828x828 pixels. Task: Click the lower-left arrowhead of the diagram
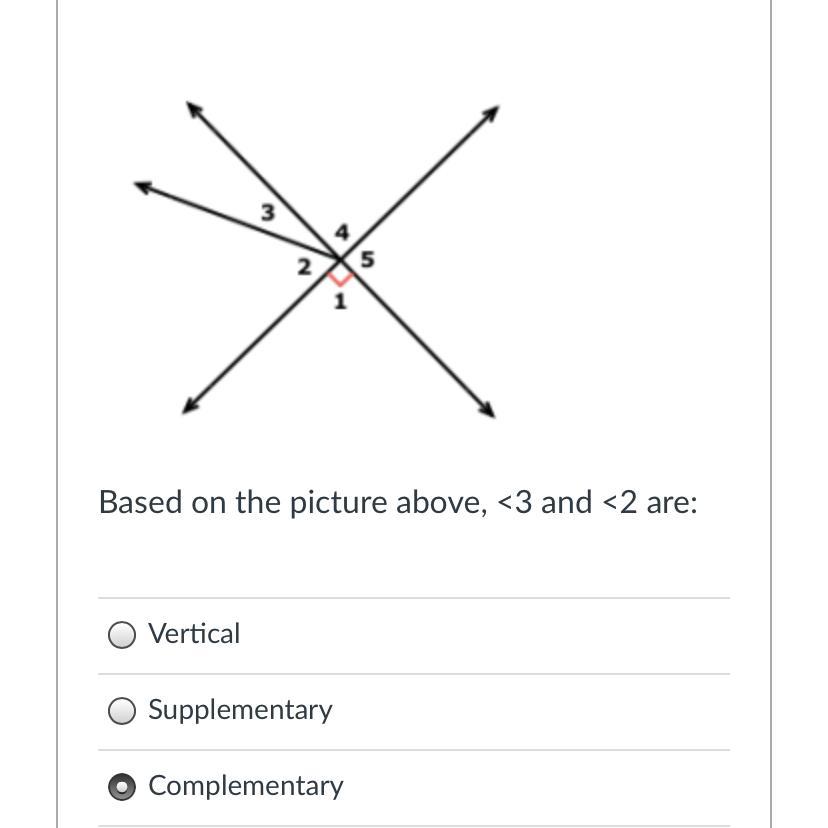click(x=189, y=405)
